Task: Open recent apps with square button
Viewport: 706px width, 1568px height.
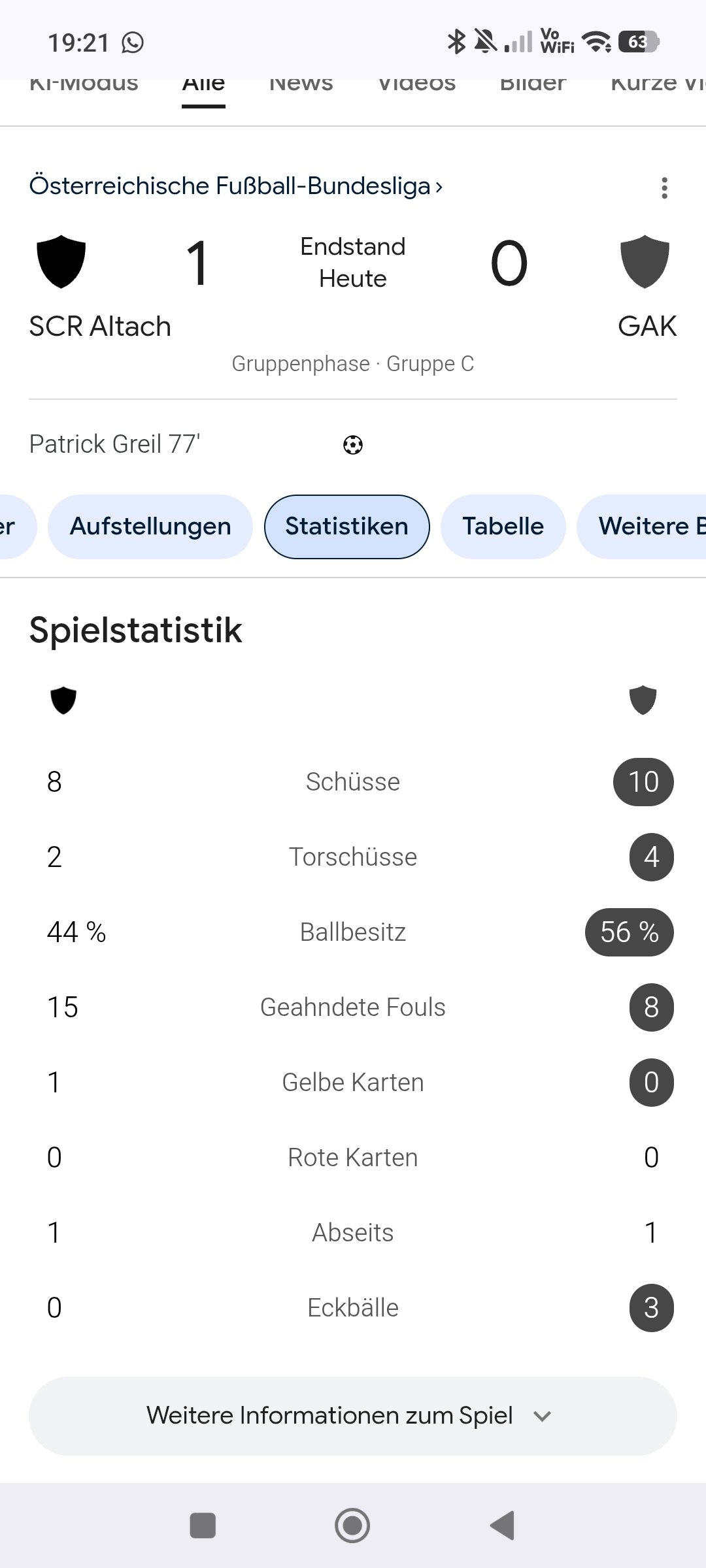Action: [x=203, y=1526]
